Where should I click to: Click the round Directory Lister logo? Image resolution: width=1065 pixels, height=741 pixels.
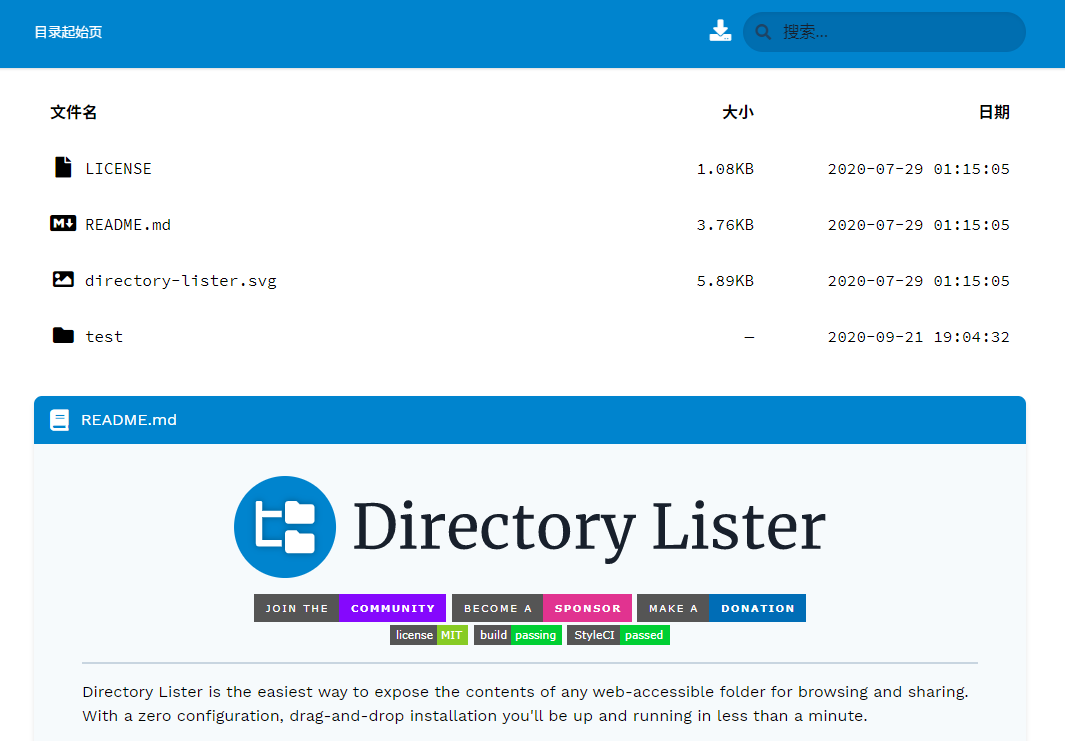click(x=285, y=527)
